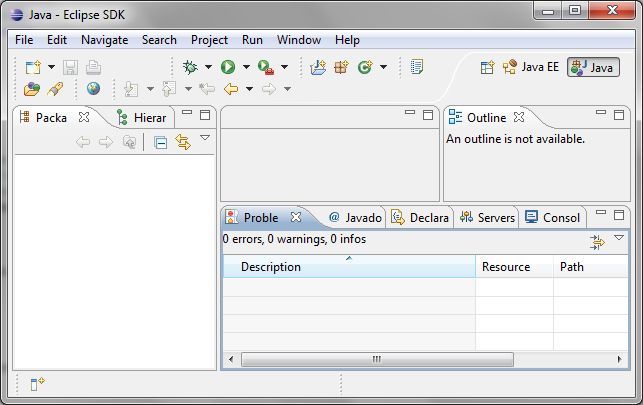The width and height of the screenshot is (643, 405).
Task: Open the New Java Class dropdown arrow
Action: point(383,67)
